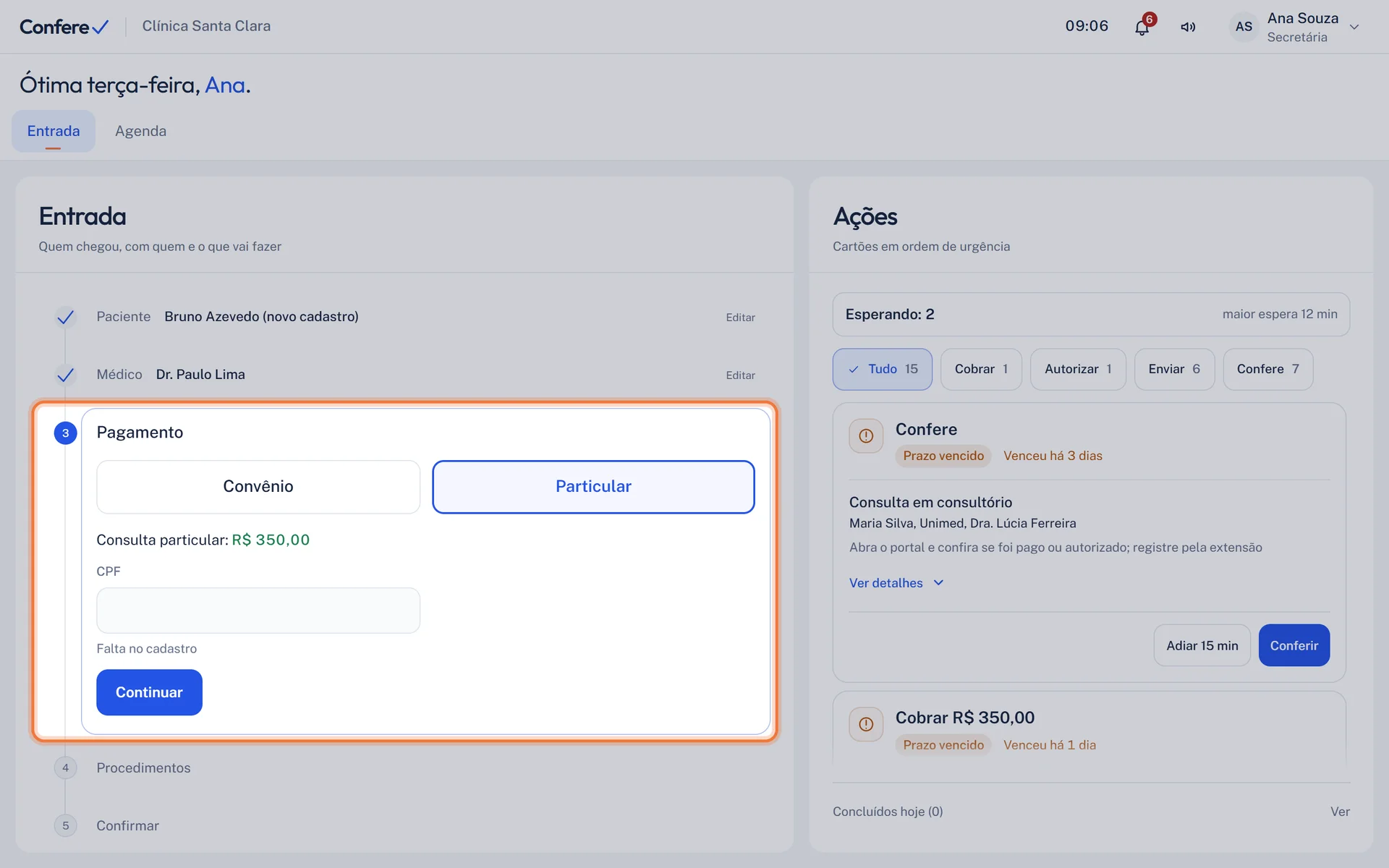Click the Continuar button
The height and width of the screenshot is (868, 1389).
click(x=149, y=692)
